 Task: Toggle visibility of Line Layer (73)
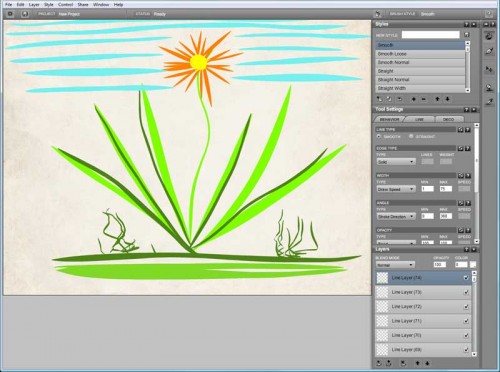[x=466, y=292]
